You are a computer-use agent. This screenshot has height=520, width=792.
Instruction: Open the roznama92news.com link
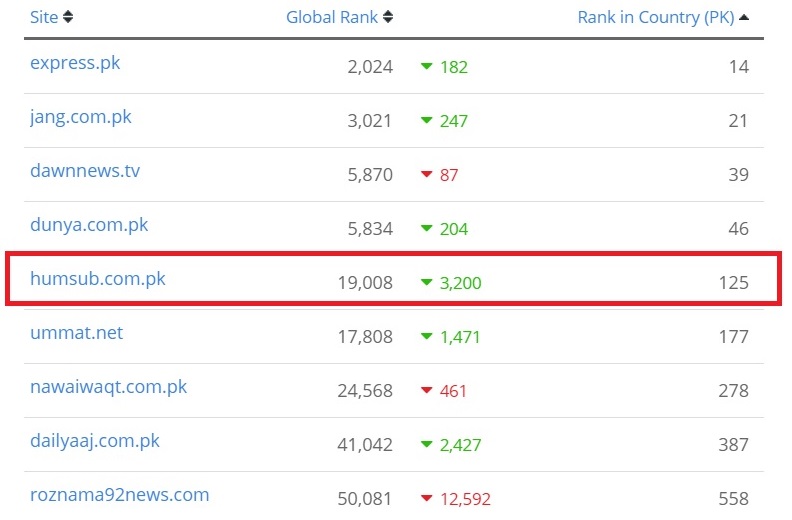point(119,495)
